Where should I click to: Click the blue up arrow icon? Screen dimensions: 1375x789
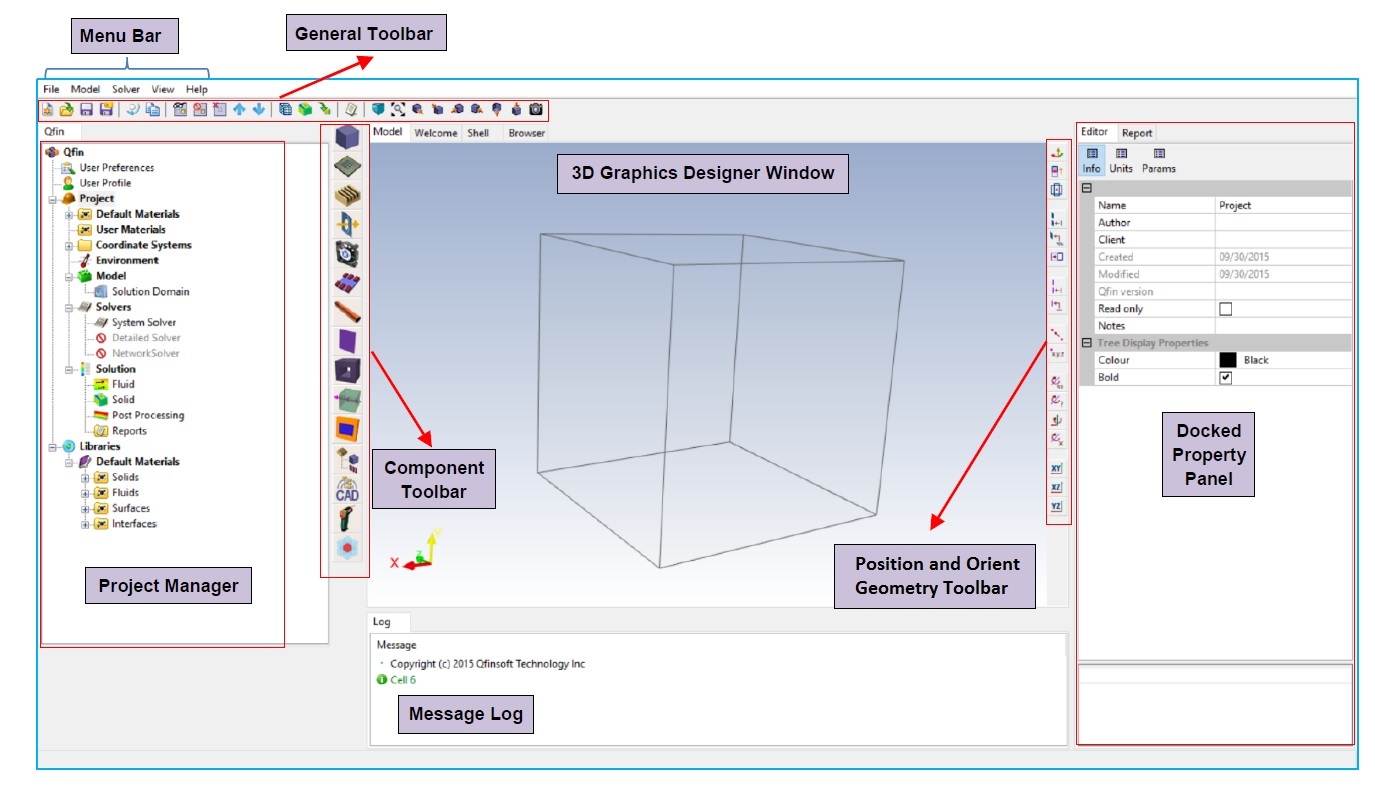tap(239, 109)
